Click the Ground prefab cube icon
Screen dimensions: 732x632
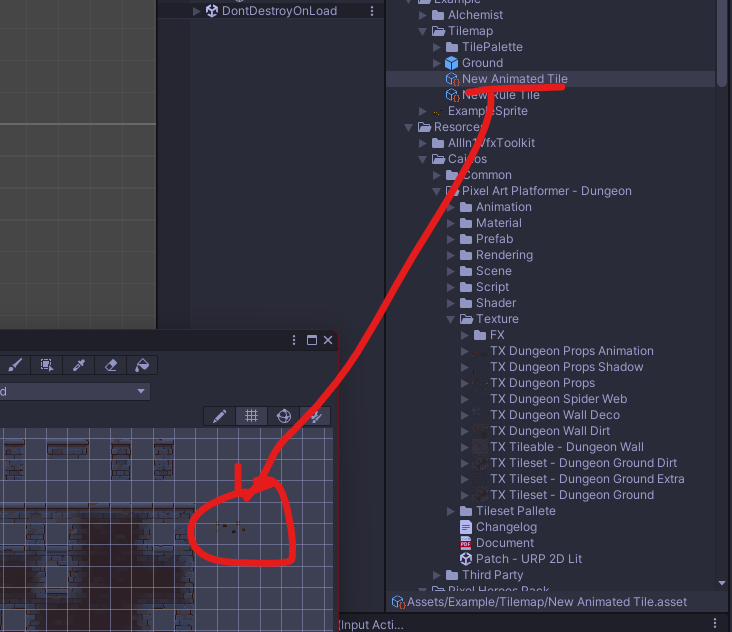[451, 63]
